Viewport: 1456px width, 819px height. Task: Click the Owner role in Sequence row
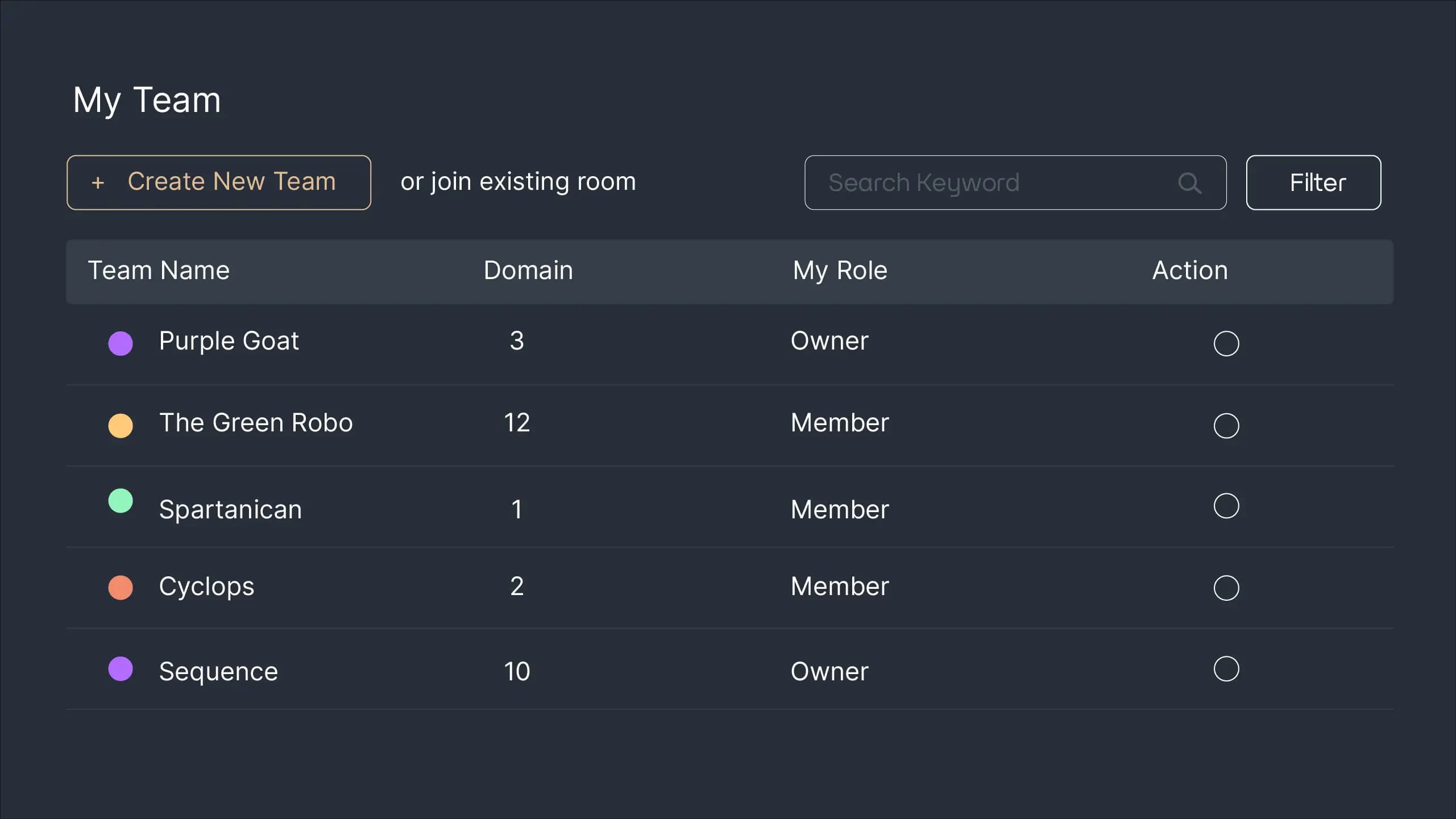pyautogui.click(x=829, y=672)
